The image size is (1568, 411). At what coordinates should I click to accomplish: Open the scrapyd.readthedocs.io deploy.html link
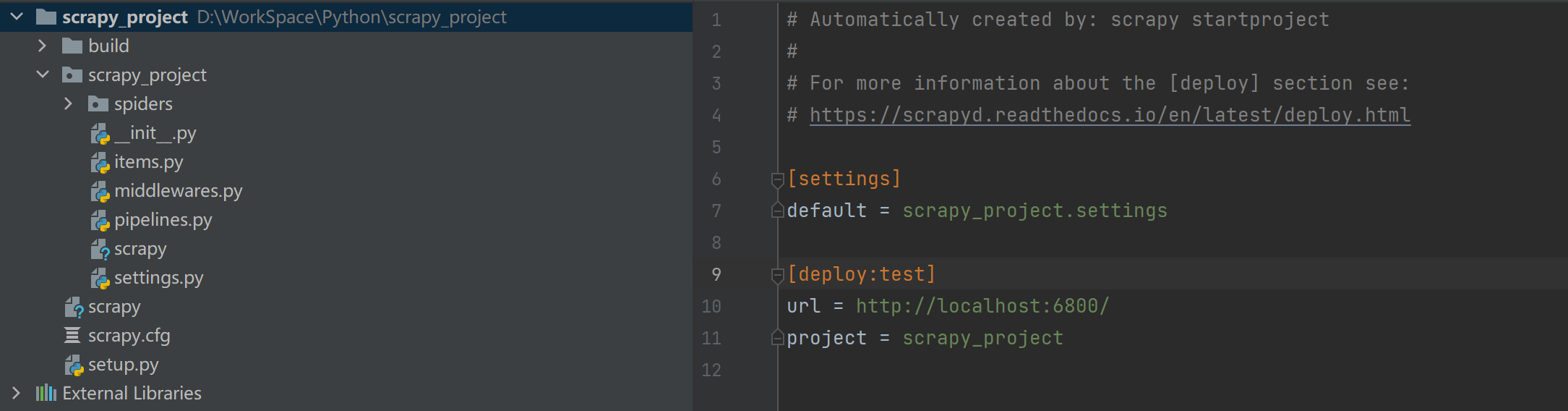(1110, 115)
